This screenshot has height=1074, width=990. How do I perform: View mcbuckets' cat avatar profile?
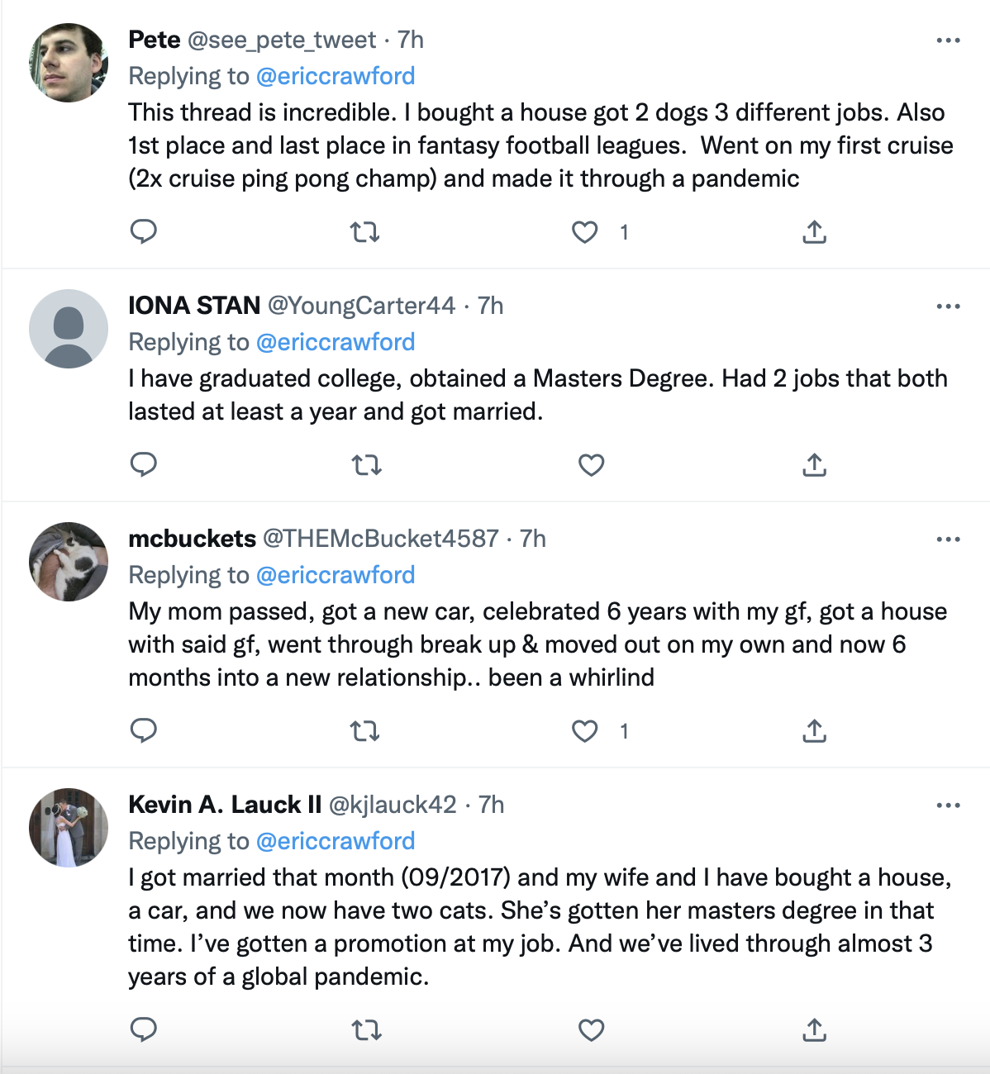tap(69, 562)
